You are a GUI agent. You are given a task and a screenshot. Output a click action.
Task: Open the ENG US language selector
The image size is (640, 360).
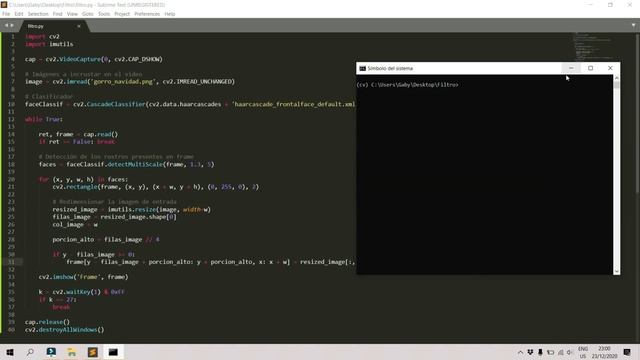(583, 352)
